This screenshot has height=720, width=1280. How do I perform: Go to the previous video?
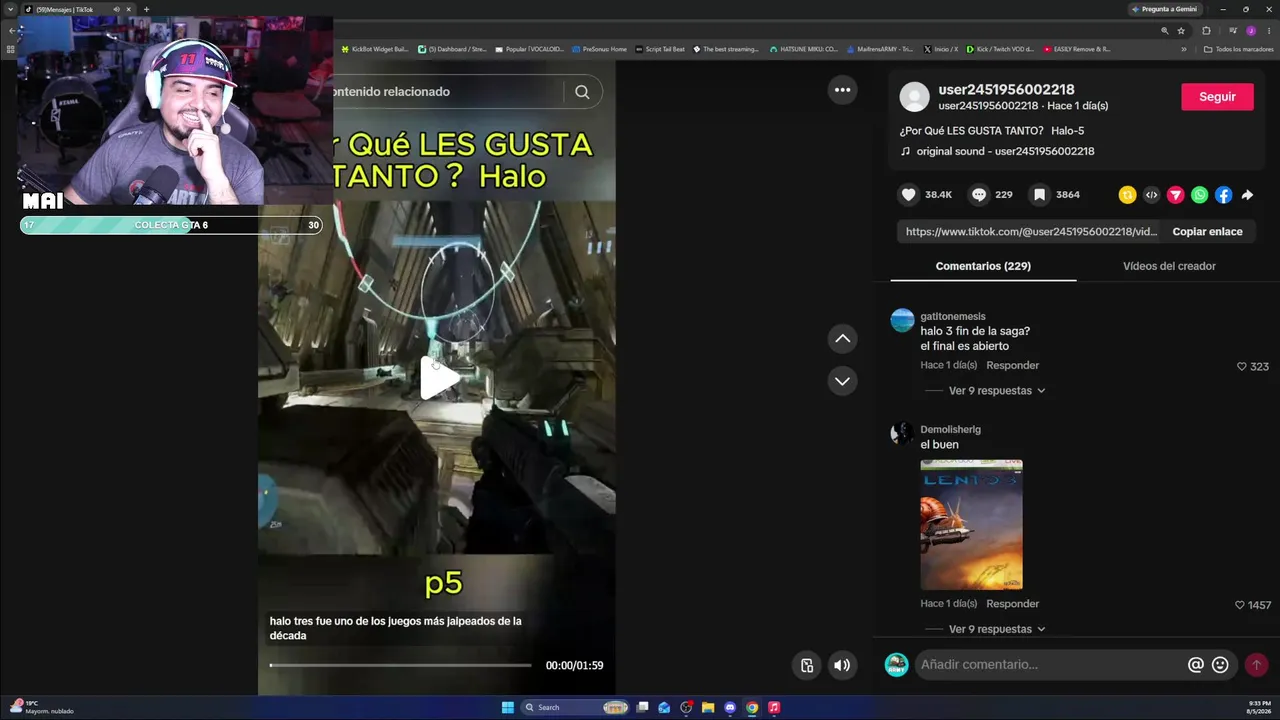(x=843, y=339)
